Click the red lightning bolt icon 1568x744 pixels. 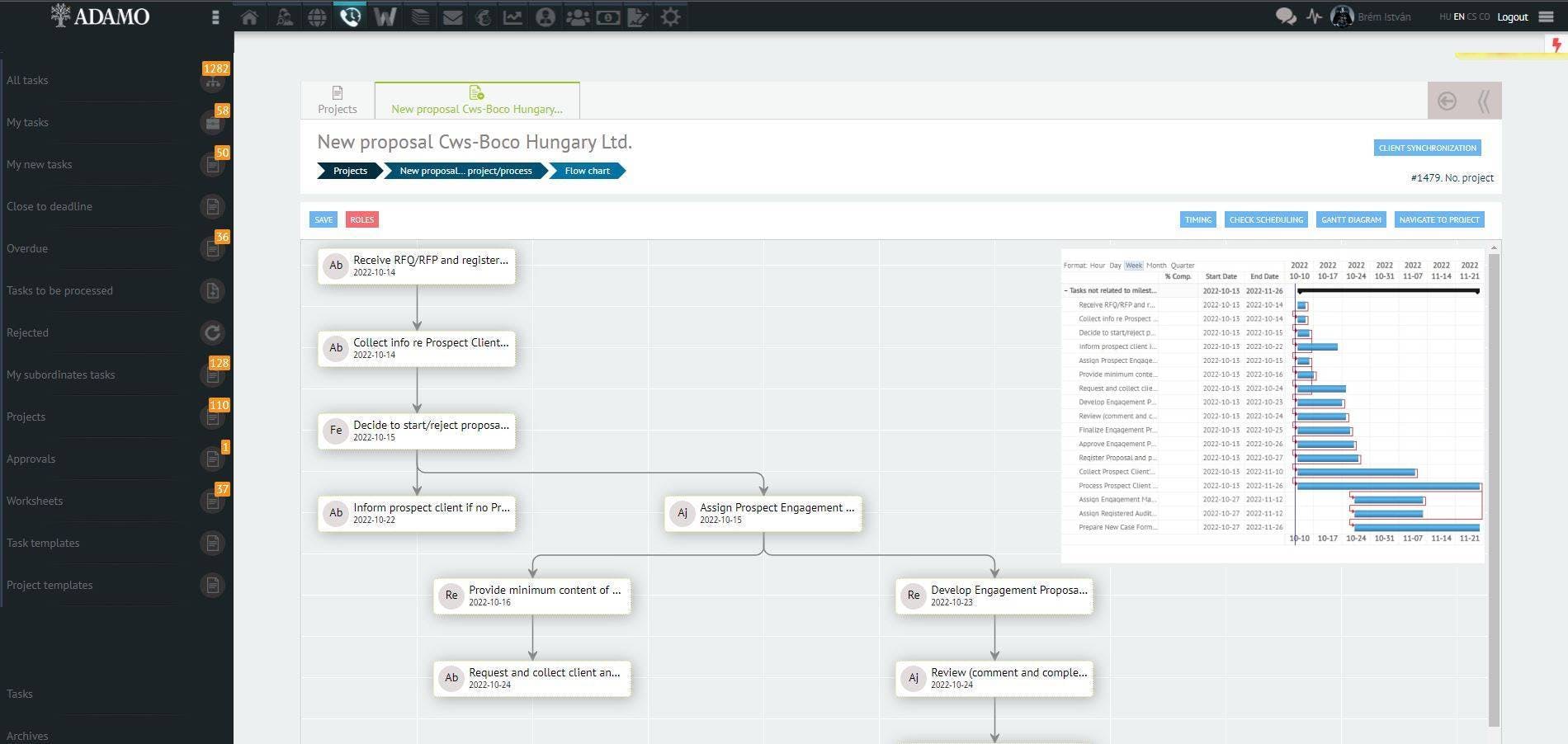click(1556, 45)
